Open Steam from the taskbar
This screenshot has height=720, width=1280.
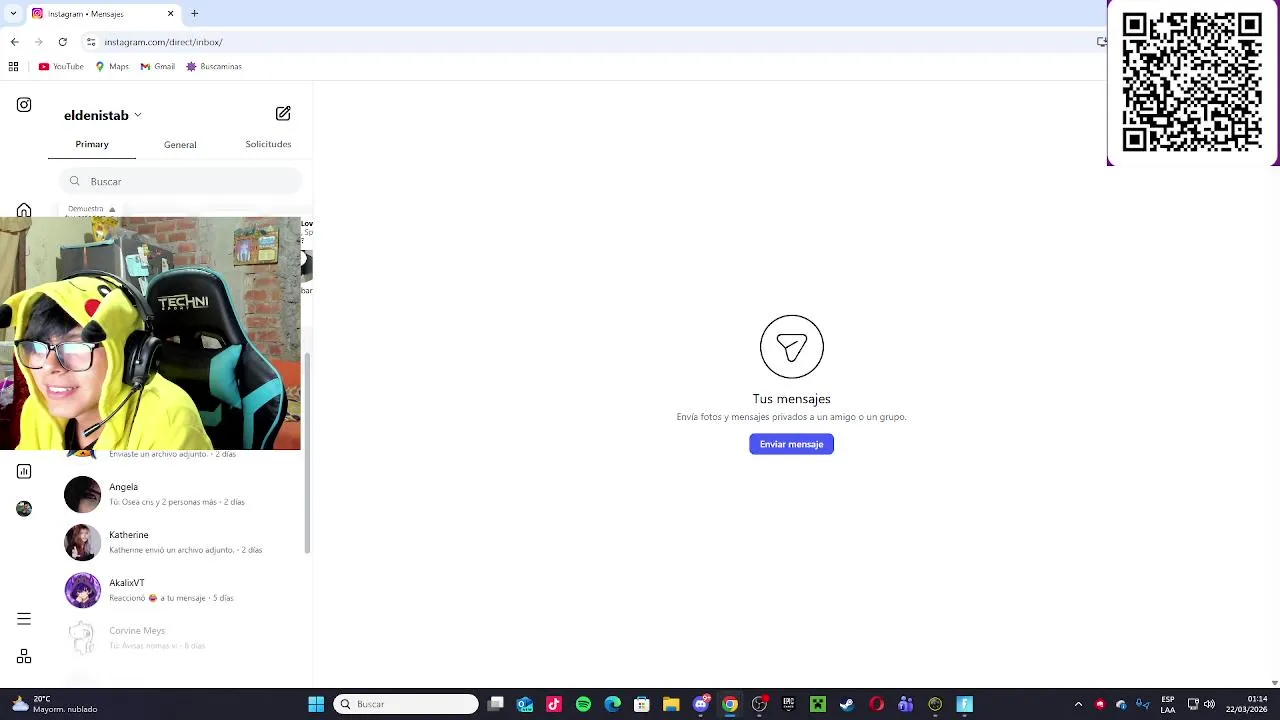coord(847,704)
